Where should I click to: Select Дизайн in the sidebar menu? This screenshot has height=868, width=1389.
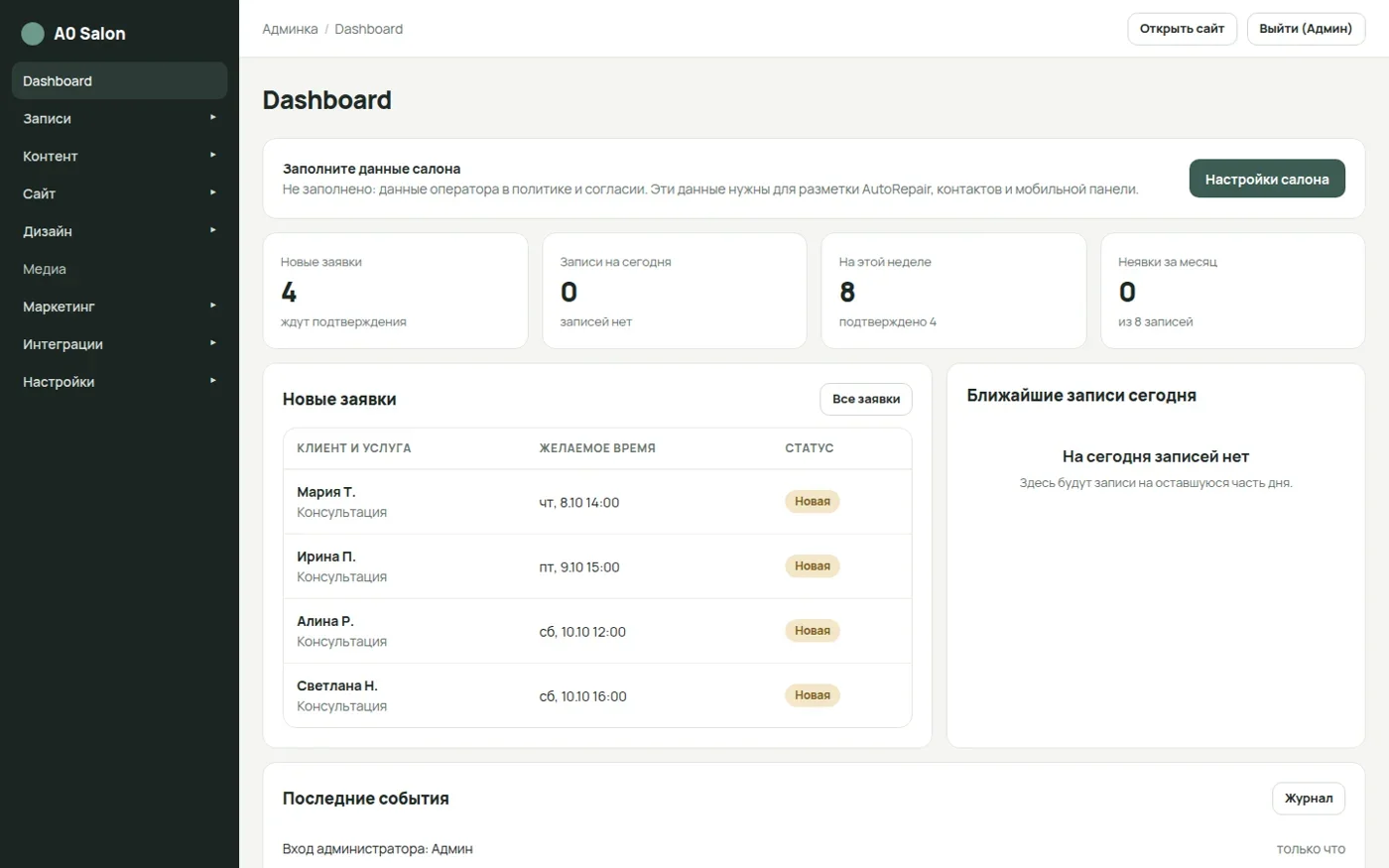click(119, 231)
